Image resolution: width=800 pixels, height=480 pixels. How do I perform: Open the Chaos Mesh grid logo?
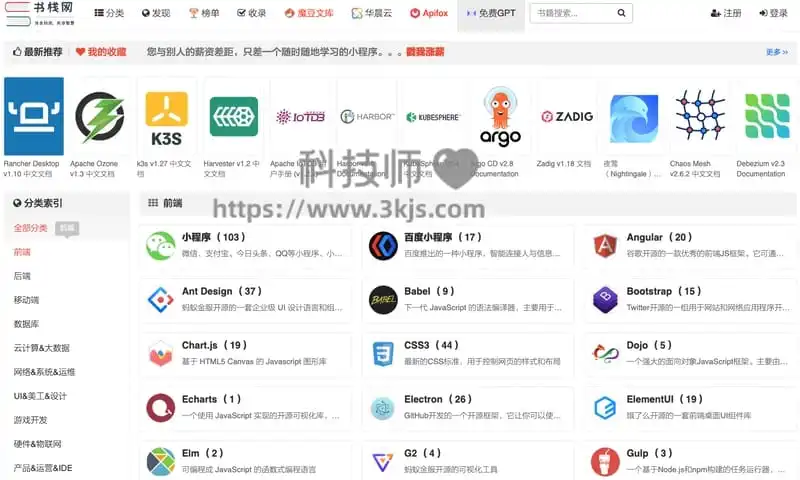click(700, 116)
